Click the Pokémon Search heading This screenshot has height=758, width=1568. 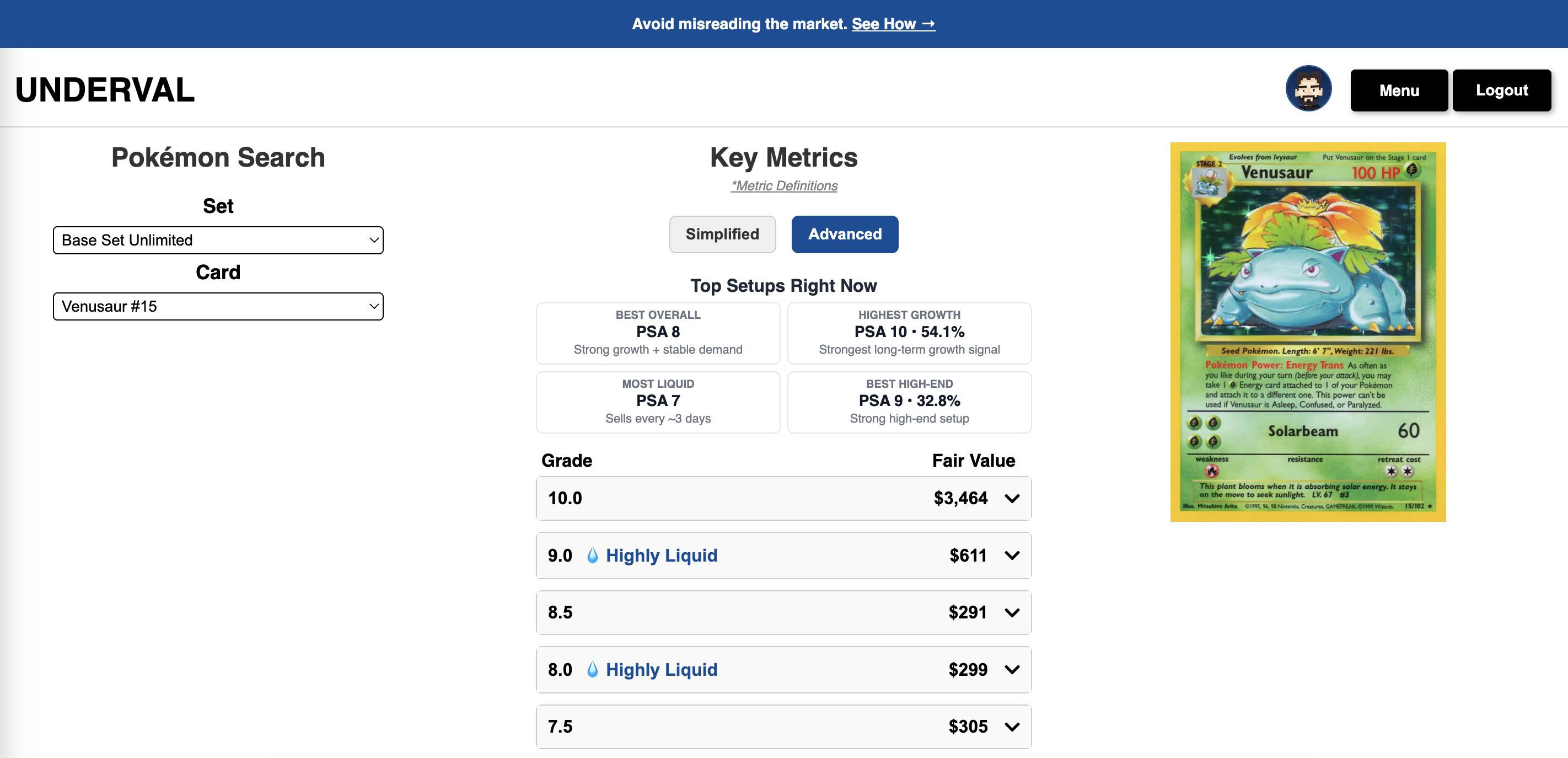coord(218,157)
